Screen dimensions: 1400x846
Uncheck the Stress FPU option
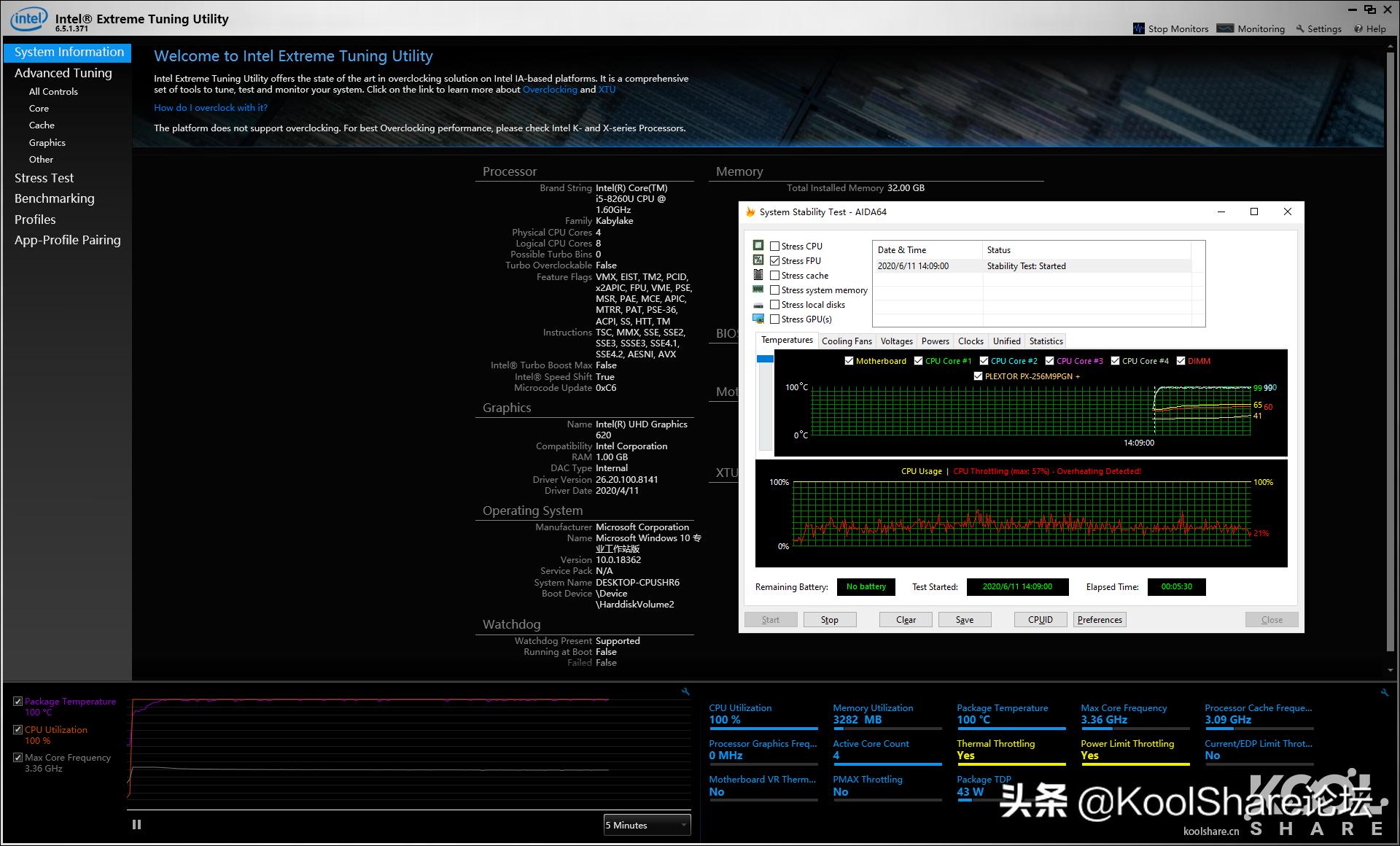(775, 260)
